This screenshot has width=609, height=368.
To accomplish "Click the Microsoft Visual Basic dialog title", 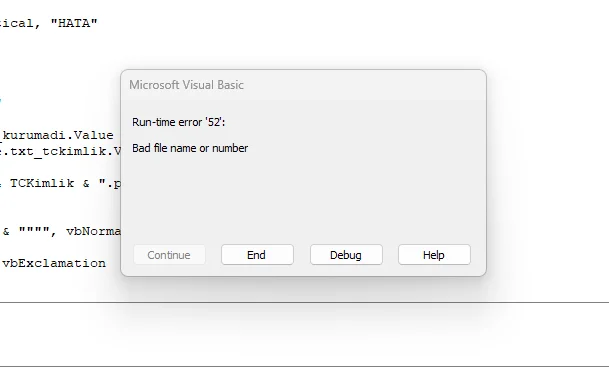I will [186, 85].
